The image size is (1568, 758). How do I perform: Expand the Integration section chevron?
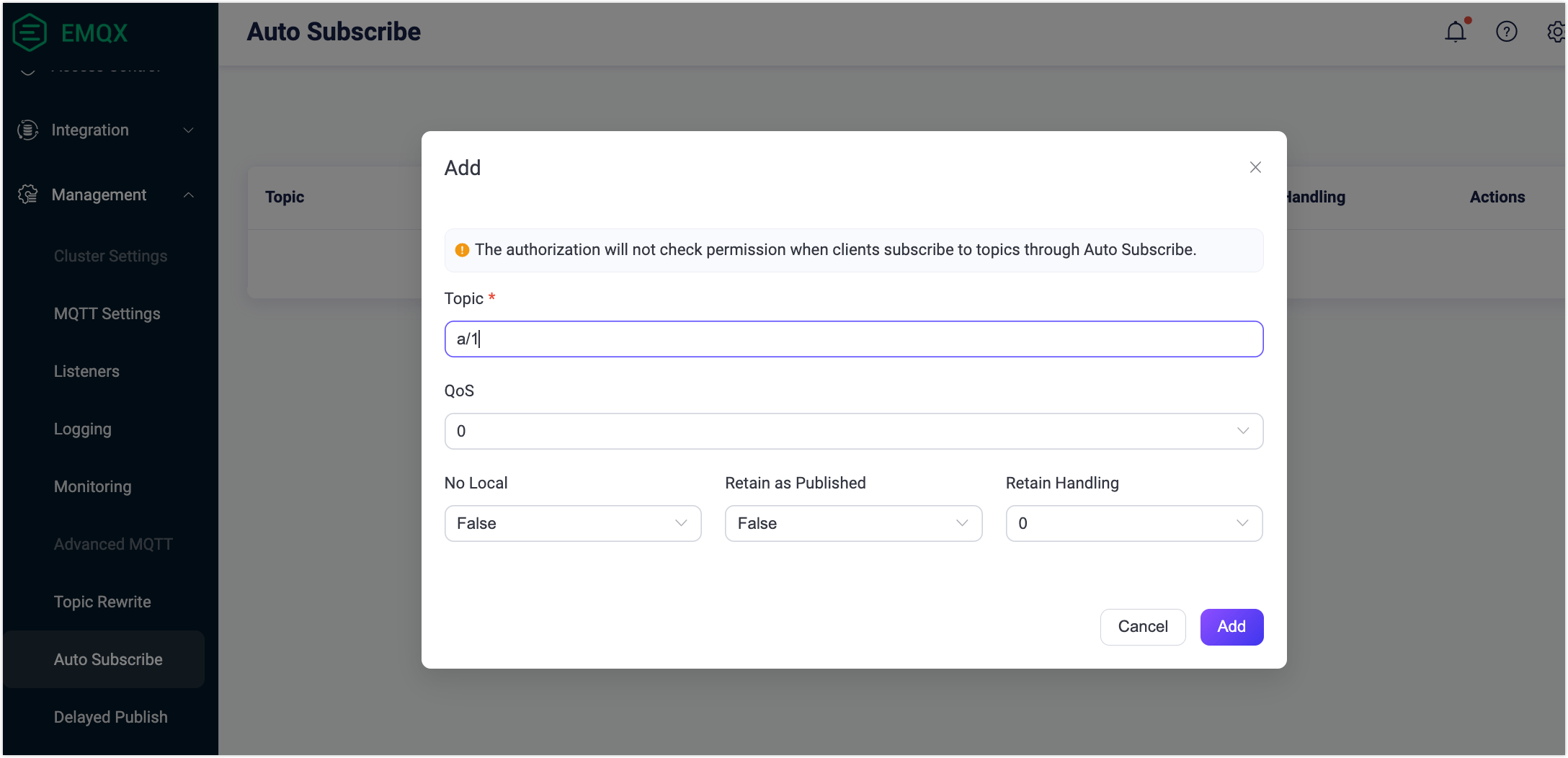pyautogui.click(x=189, y=130)
